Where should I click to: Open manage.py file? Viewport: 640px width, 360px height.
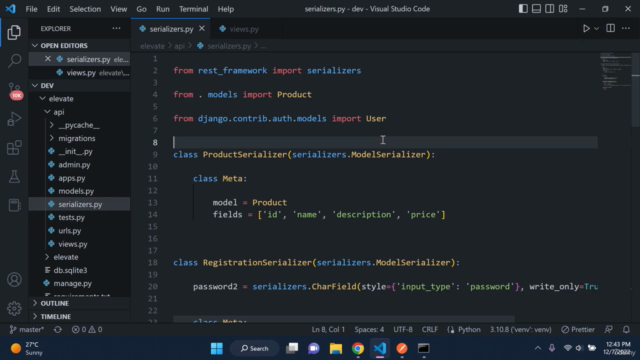point(79,283)
